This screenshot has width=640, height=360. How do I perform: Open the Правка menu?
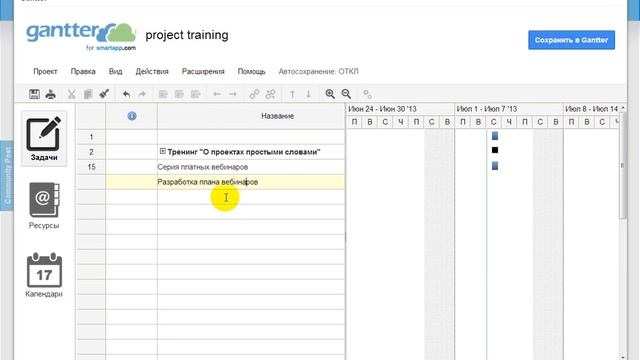83,71
